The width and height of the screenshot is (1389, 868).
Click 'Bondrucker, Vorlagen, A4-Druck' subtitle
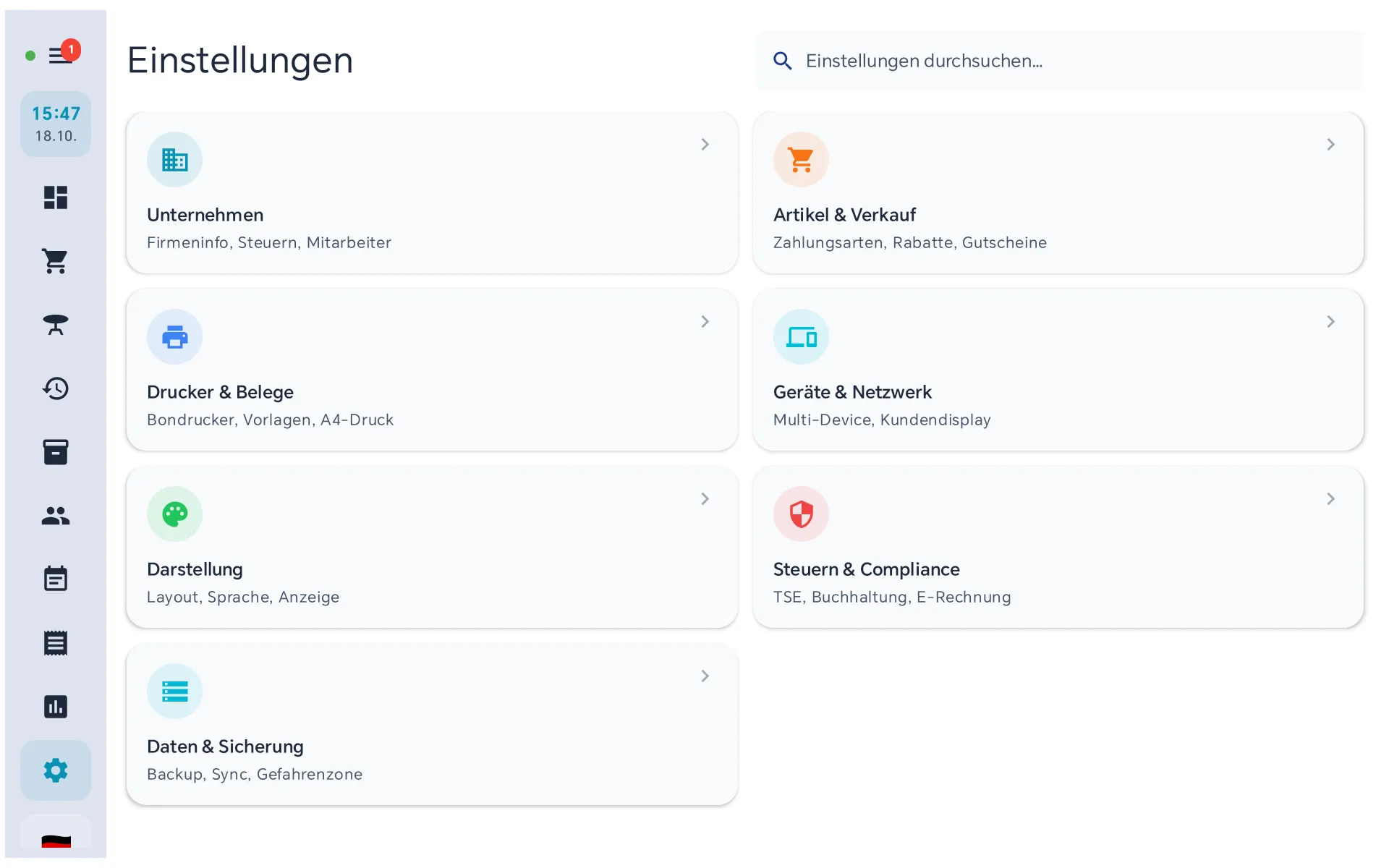click(270, 420)
